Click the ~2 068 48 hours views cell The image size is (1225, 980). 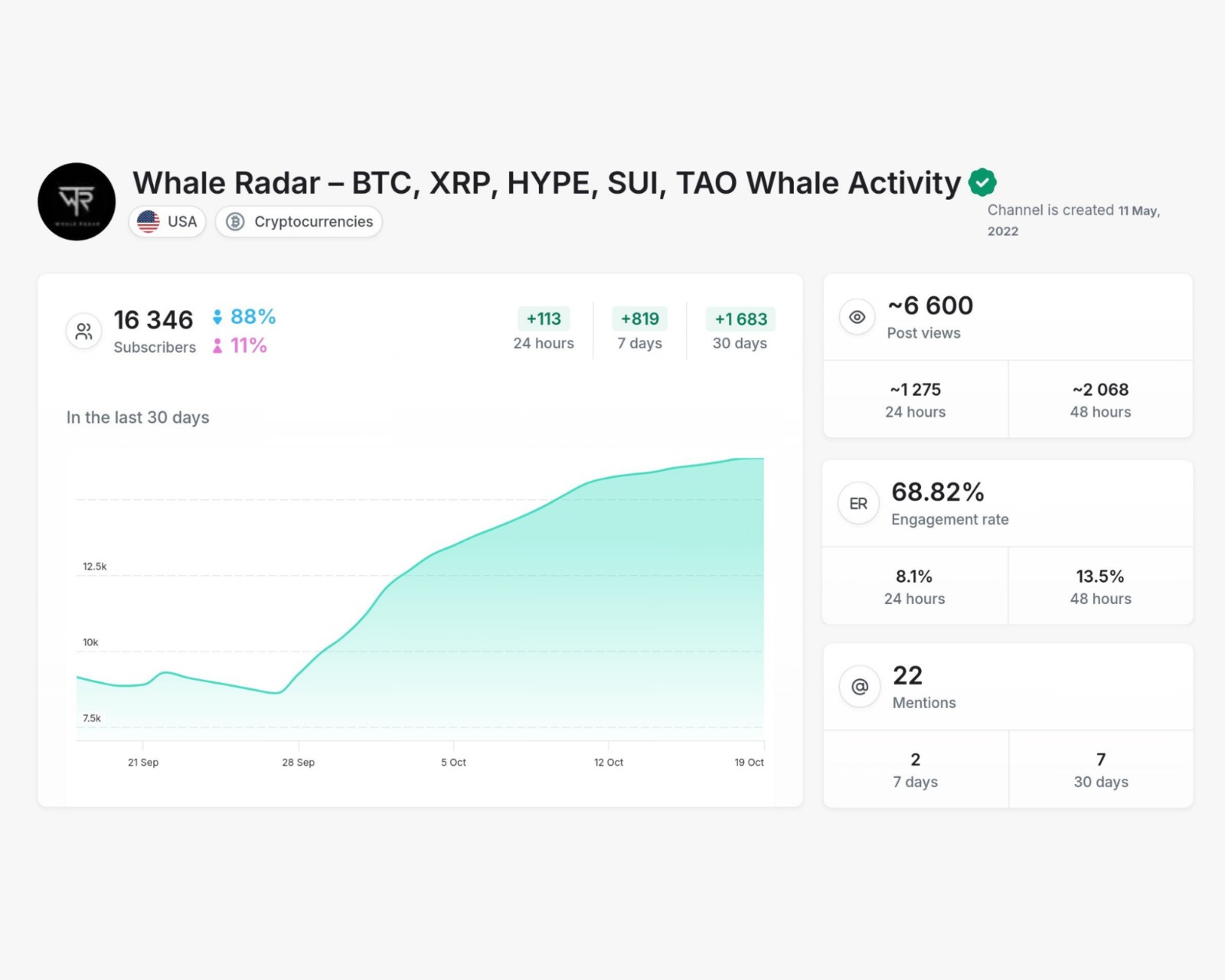1101,400
